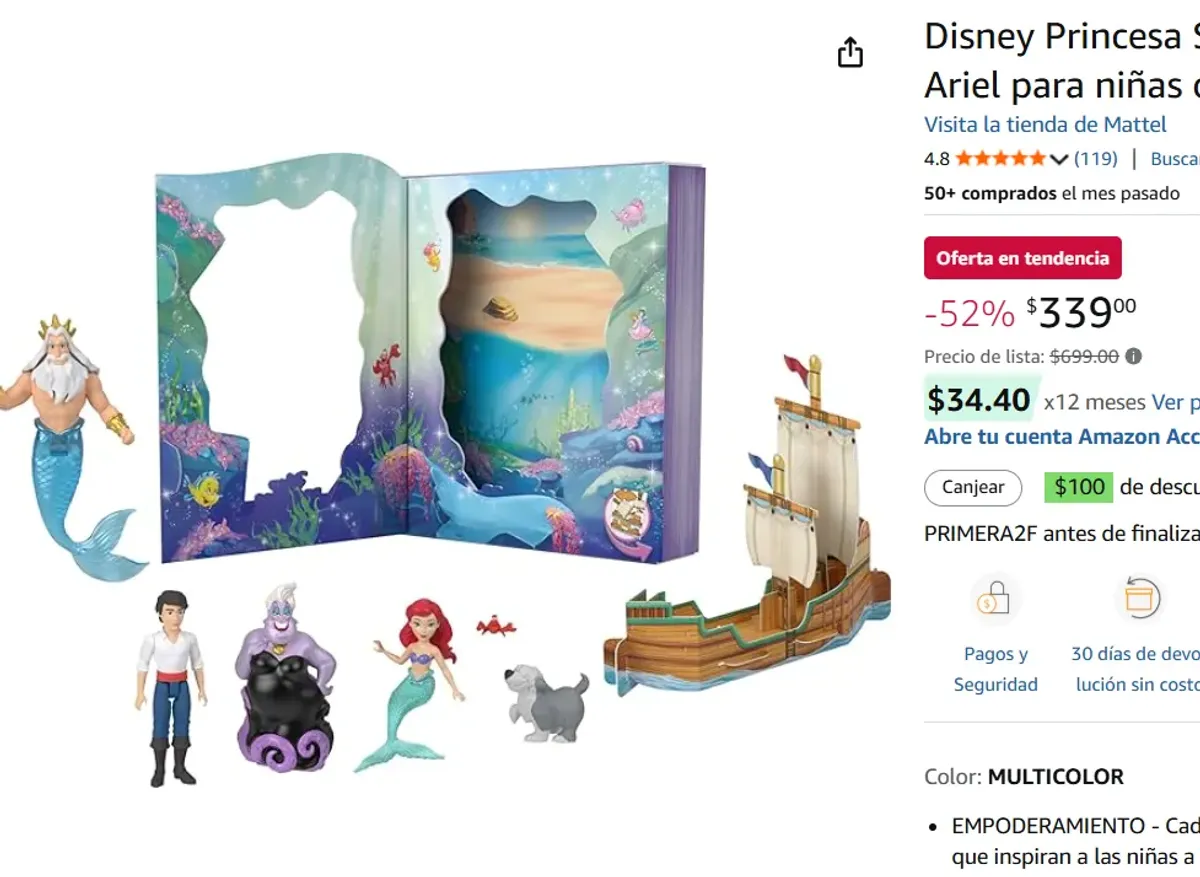Viewport: 1200px width, 877px height.
Task: Click the 'Canjear' coupon button
Action: pyautogui.click(x=972, y=487)
